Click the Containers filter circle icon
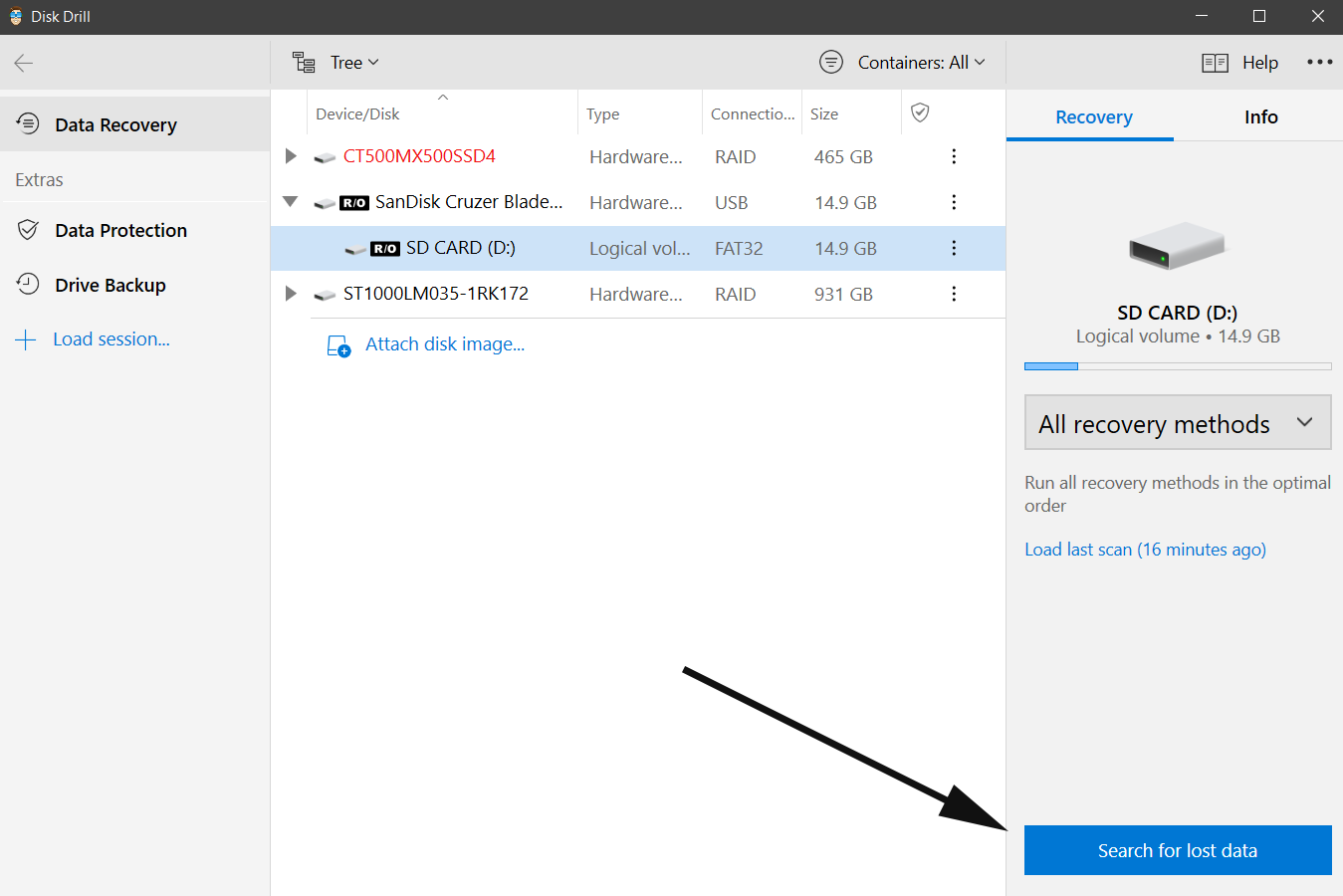Image resolution: width=1343 pixels, height=896 pixels. click(x=831, y=62)
